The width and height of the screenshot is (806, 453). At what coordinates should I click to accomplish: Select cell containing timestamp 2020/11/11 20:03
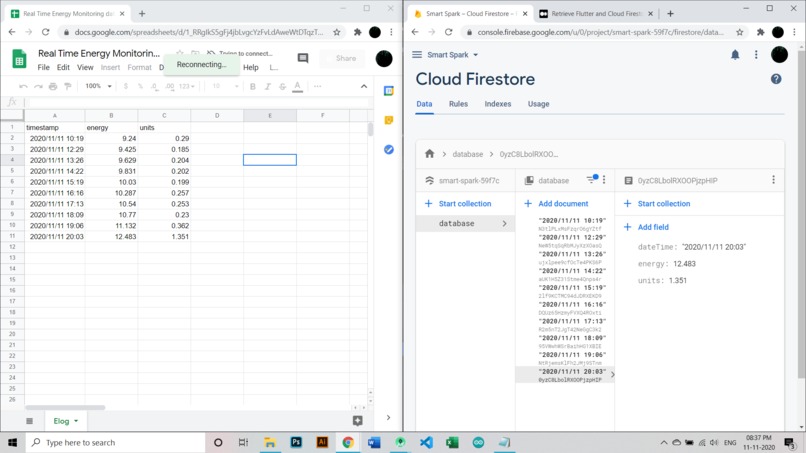coord(54,237)
